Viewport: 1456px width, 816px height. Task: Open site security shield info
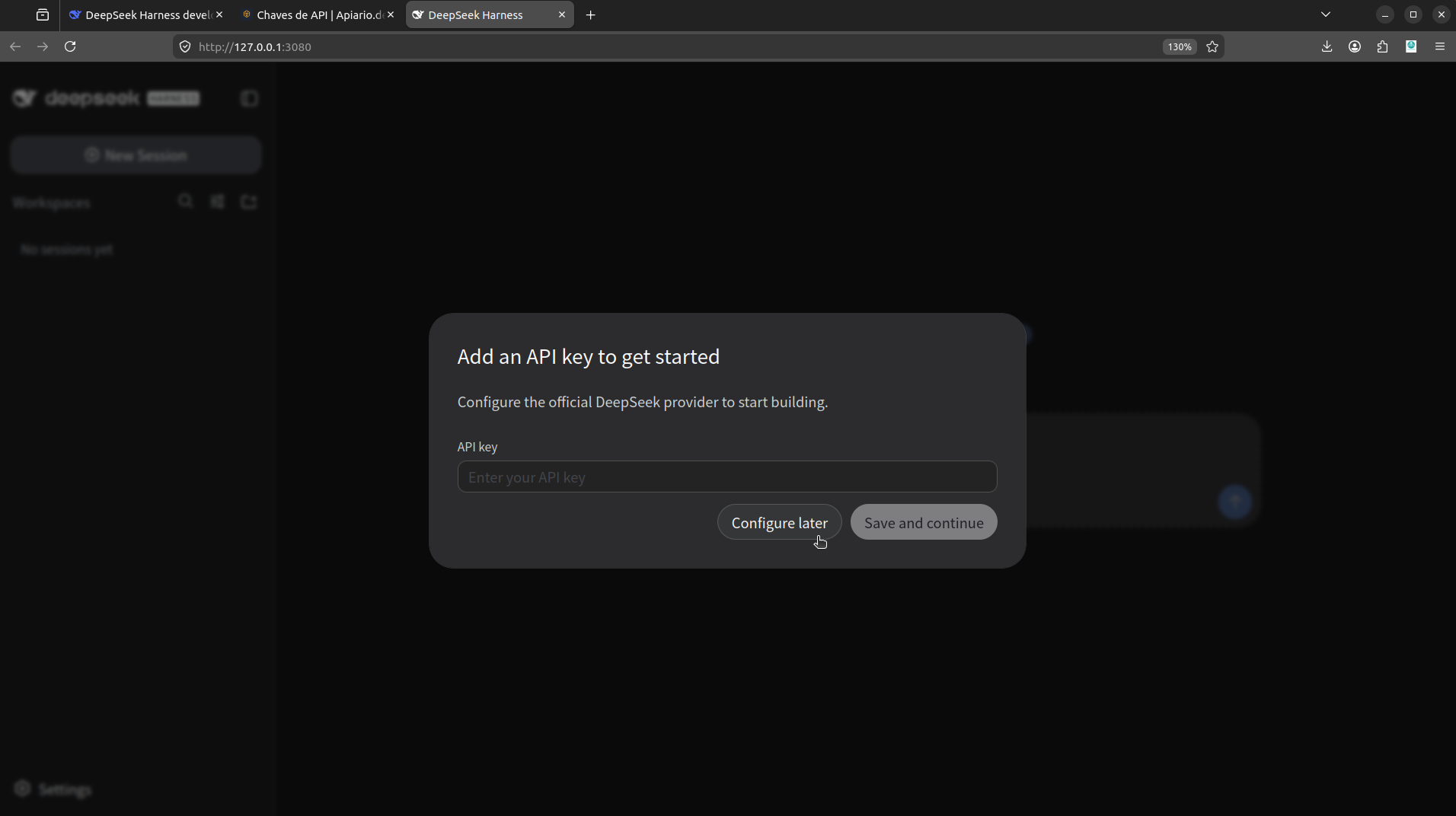coord(185,46)
